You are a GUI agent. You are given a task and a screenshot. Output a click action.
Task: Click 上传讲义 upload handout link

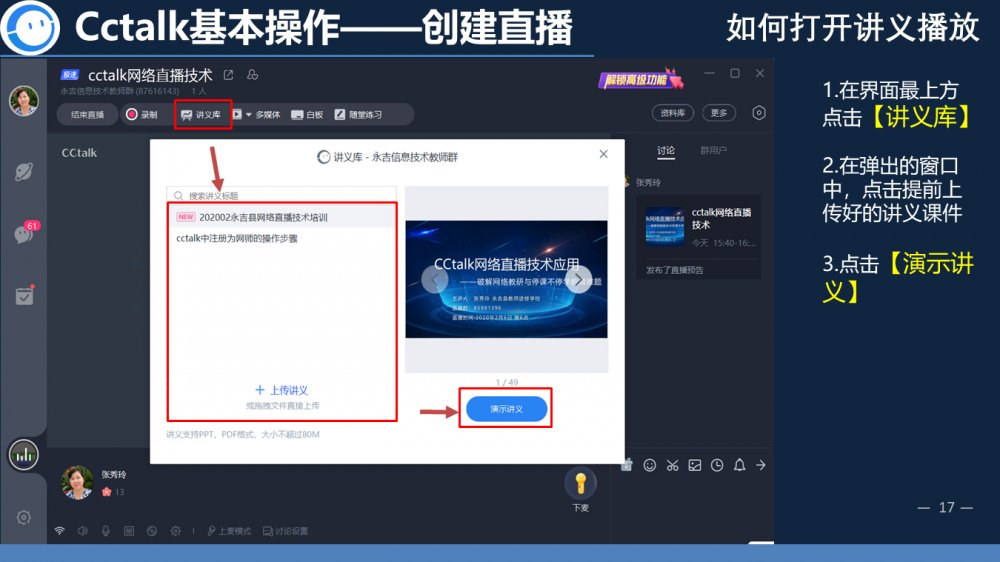[281, 390]
